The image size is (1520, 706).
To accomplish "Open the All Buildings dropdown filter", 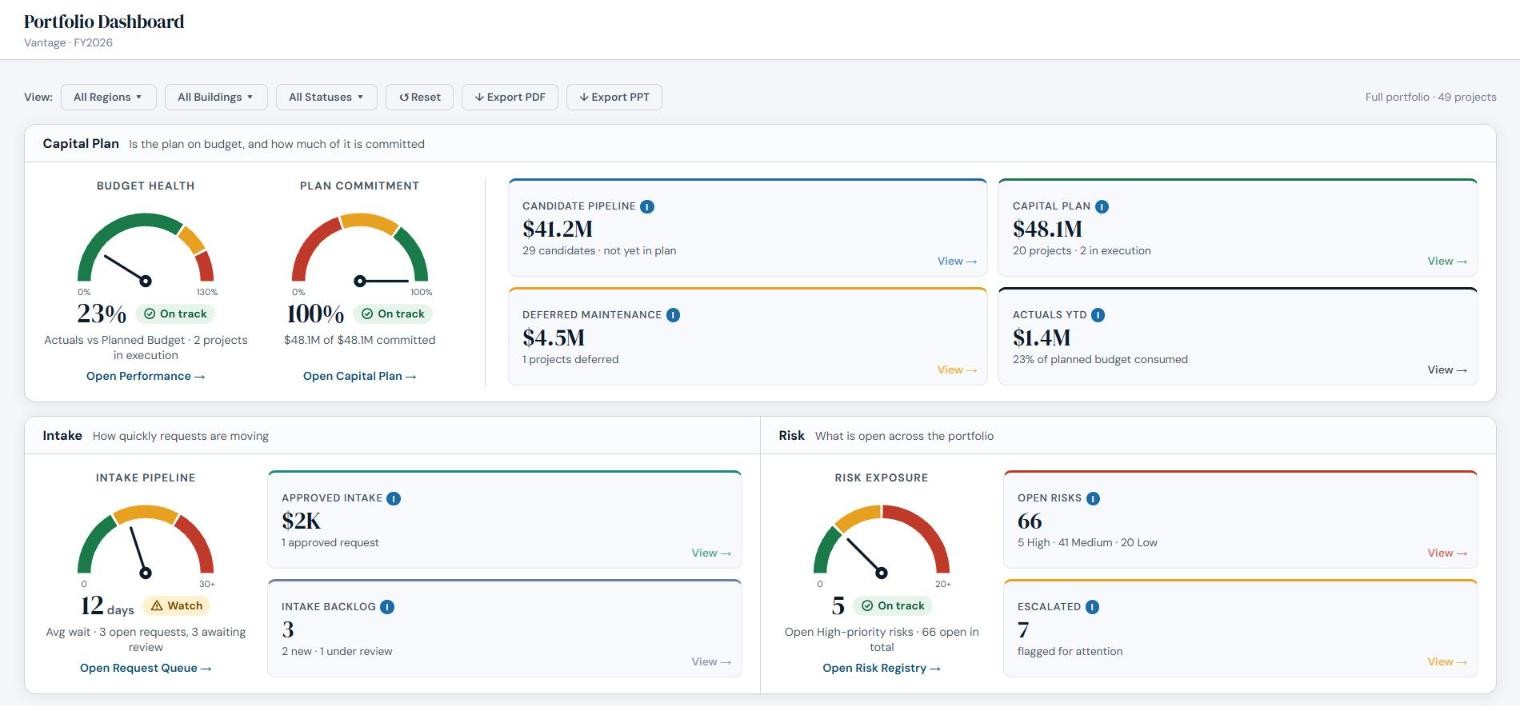I will pos(216,97).
